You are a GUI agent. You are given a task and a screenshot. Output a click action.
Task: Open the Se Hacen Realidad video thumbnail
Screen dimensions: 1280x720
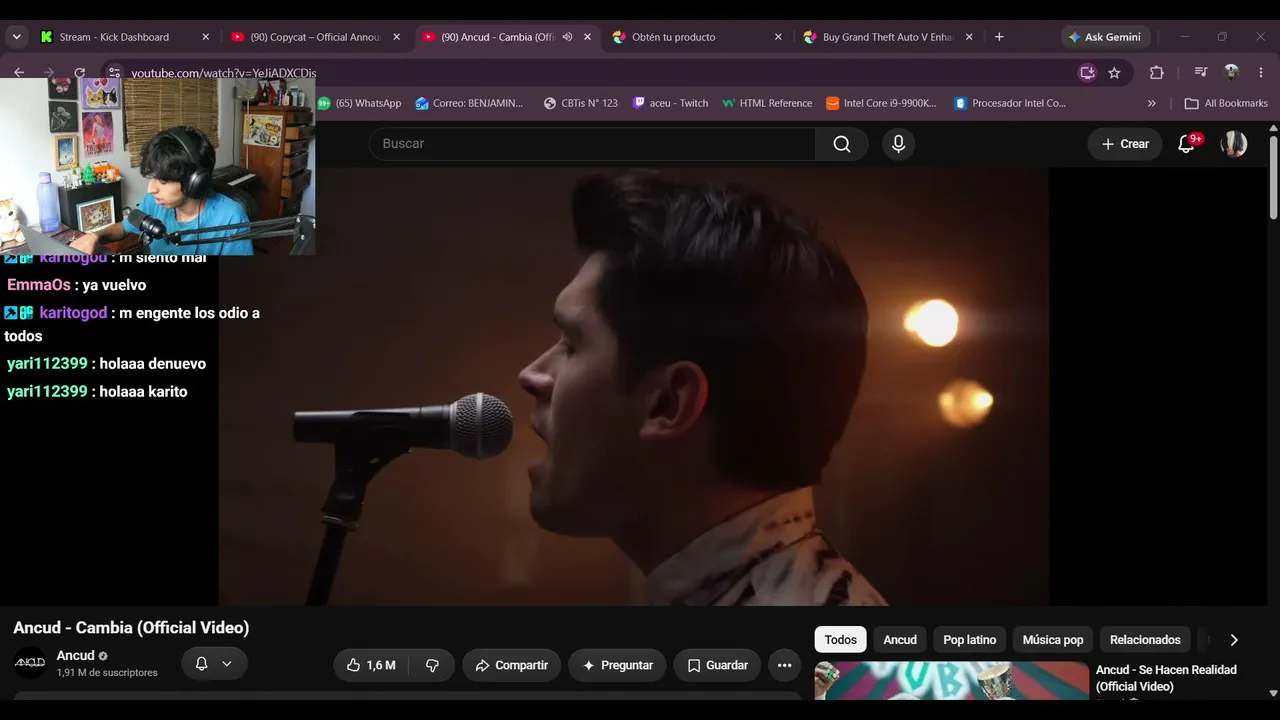pyautogui.click(x=951, y=681)
